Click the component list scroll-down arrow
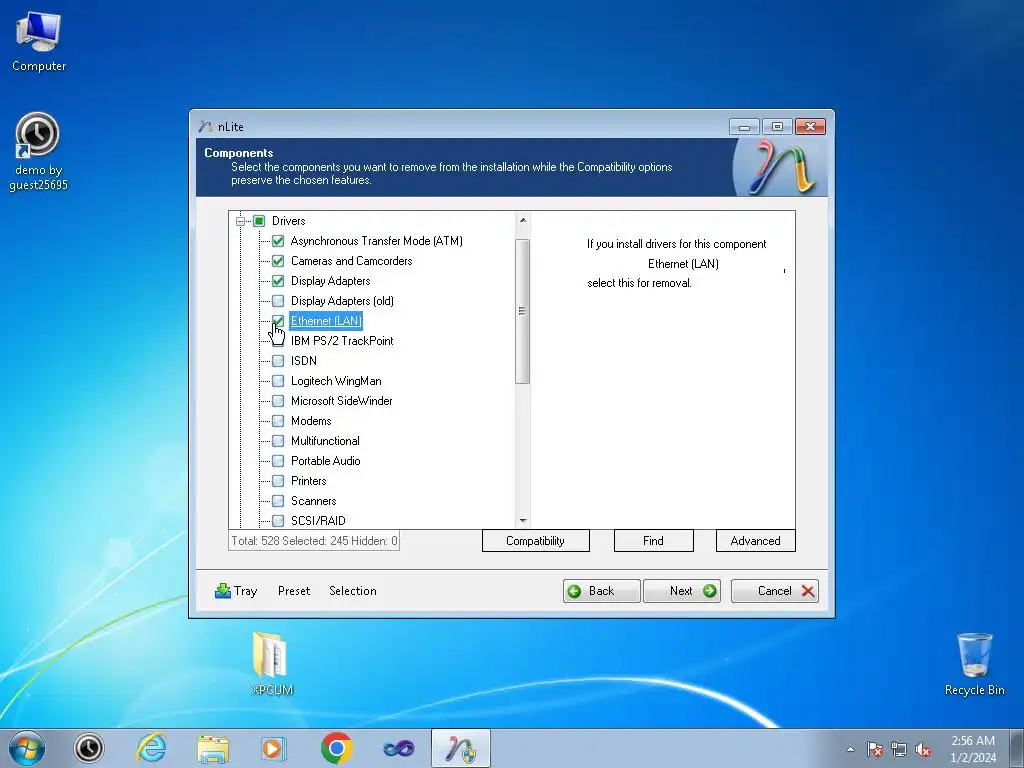The image size is (1024, 768). point(522,520)
